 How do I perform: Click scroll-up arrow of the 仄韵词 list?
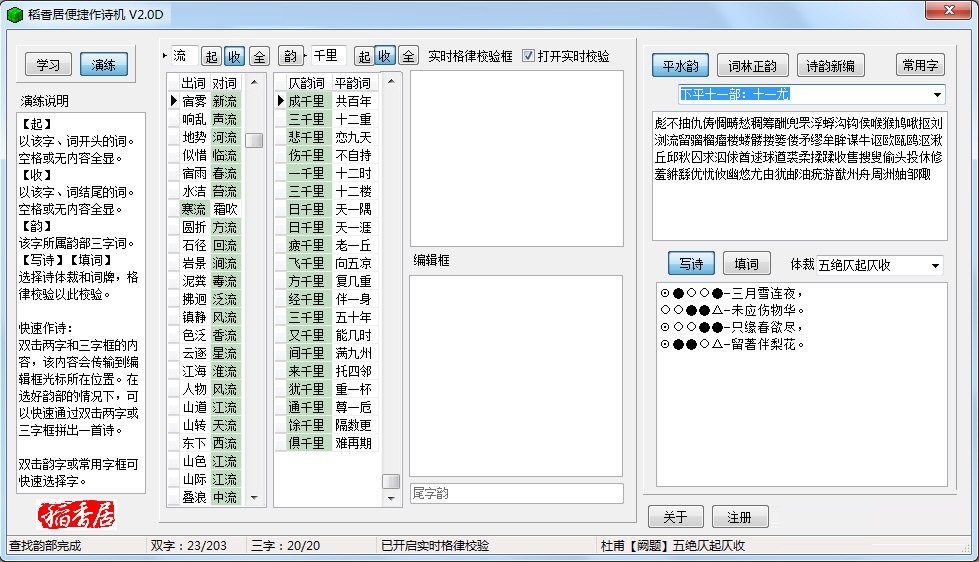[391, 81]
